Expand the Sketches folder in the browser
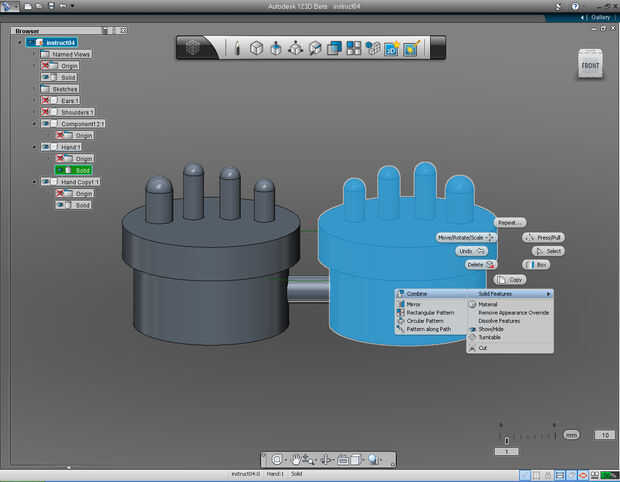This screenshot has height=482, width=620. [x=34, y=89]
